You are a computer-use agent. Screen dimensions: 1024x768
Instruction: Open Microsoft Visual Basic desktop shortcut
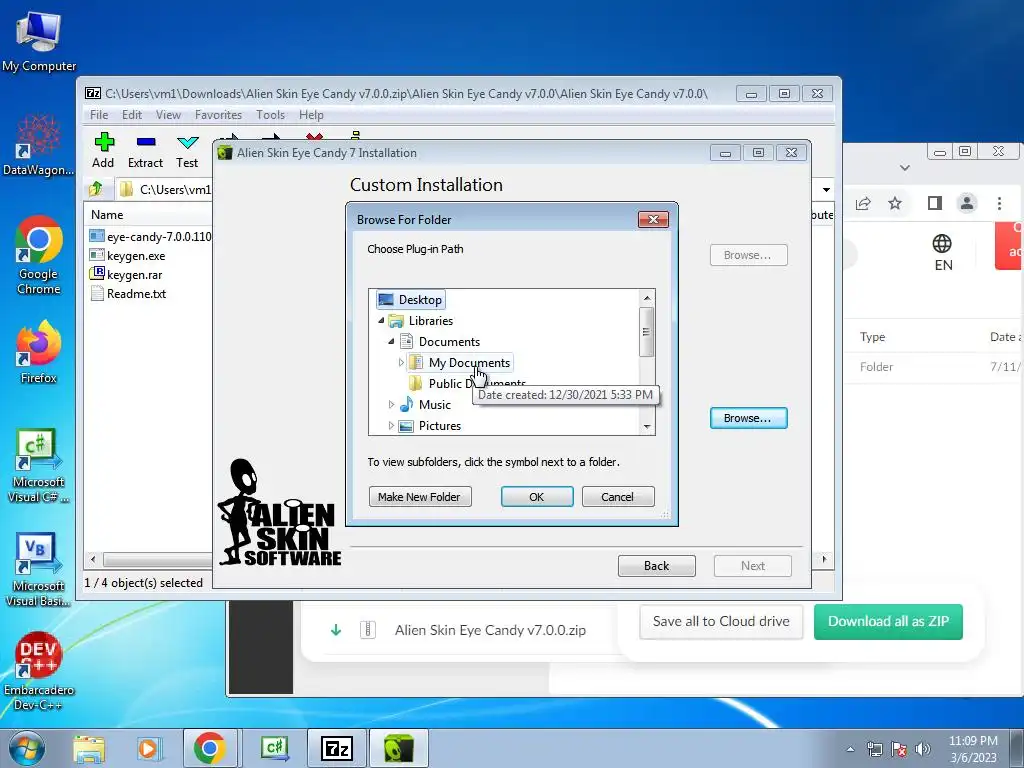[39, 569]
